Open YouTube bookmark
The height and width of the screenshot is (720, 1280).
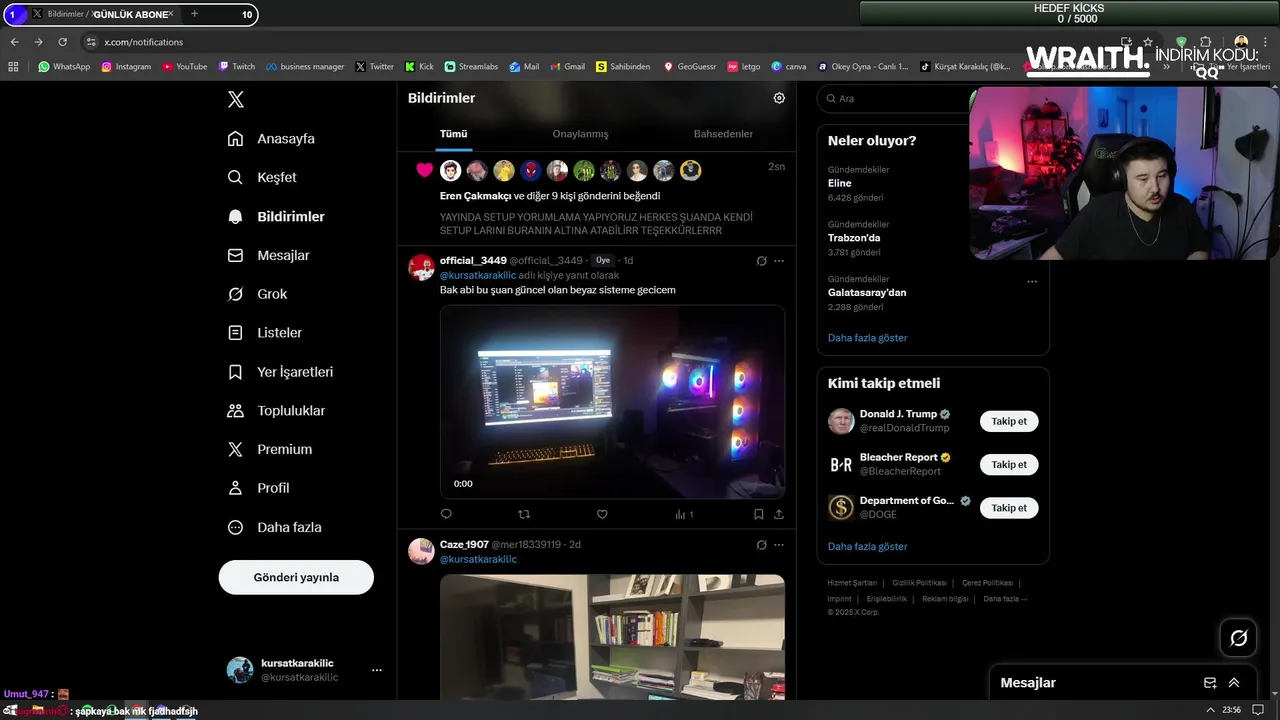[x=184, y=67]
